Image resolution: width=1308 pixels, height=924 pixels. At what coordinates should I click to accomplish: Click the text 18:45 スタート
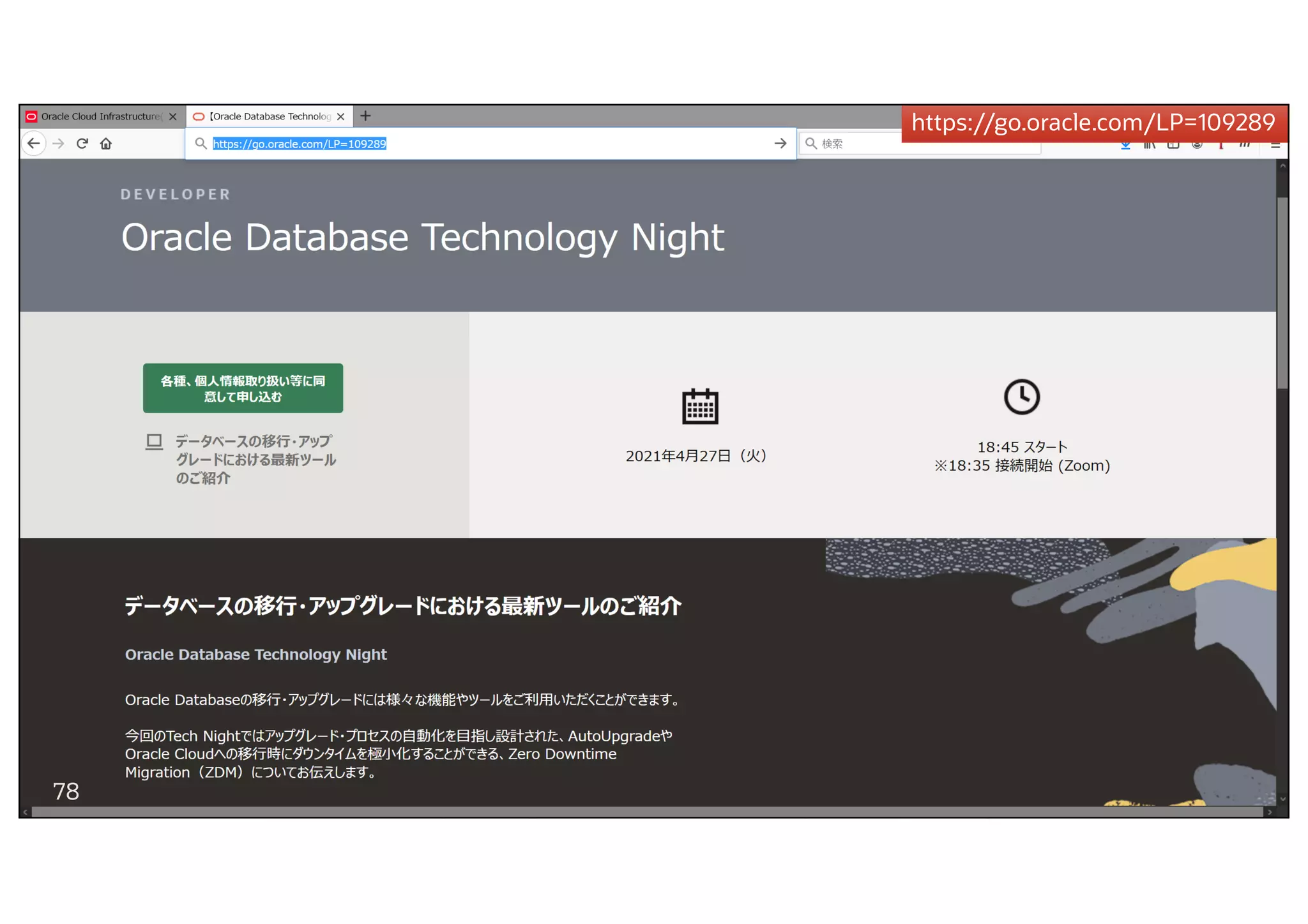[1023, 446]
